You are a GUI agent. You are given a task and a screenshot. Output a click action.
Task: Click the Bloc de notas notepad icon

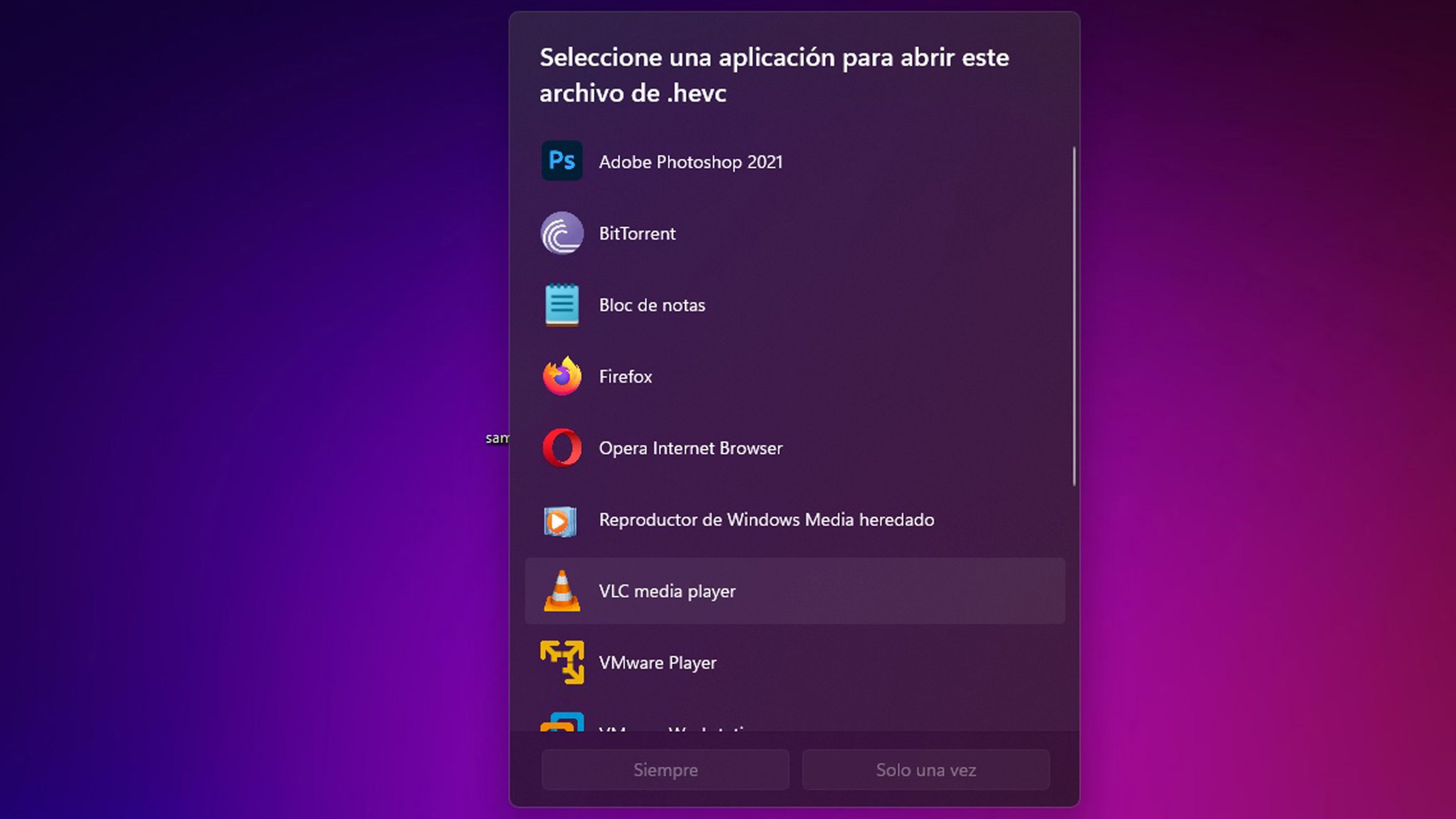(562, 305)
